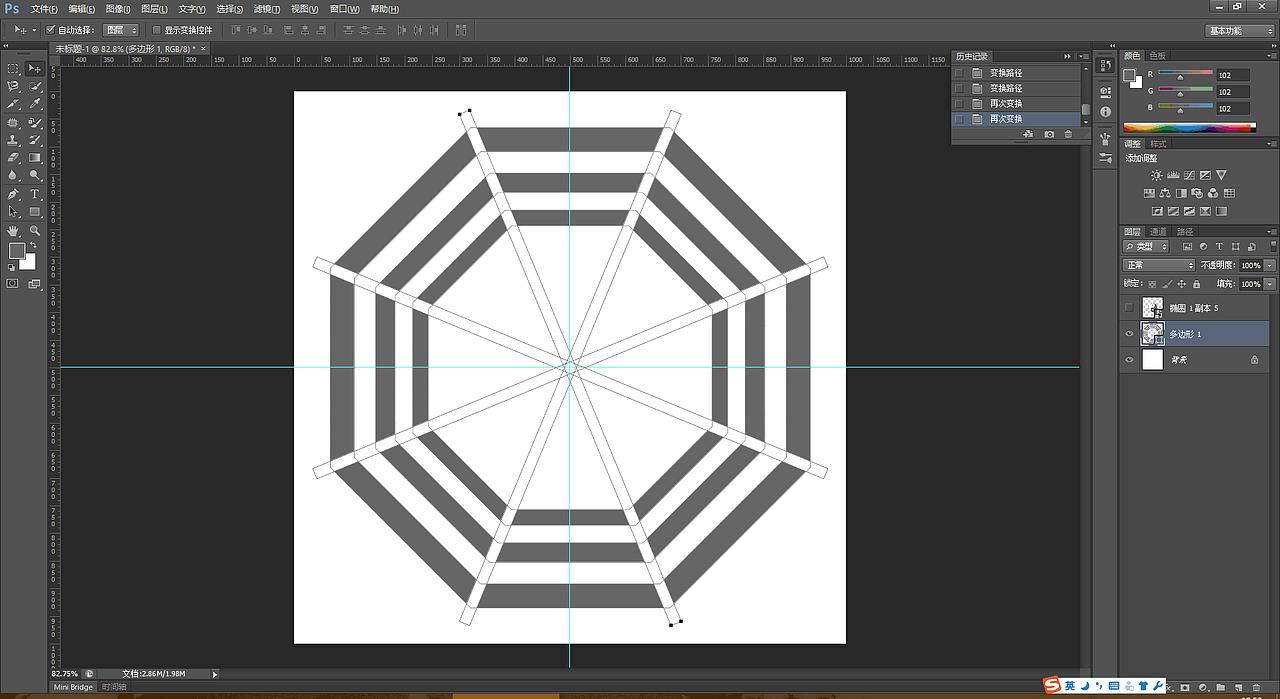Open the Info panel icon in dock
The height and width of the screenshot is (699, 1280).
click(1105, 112)
